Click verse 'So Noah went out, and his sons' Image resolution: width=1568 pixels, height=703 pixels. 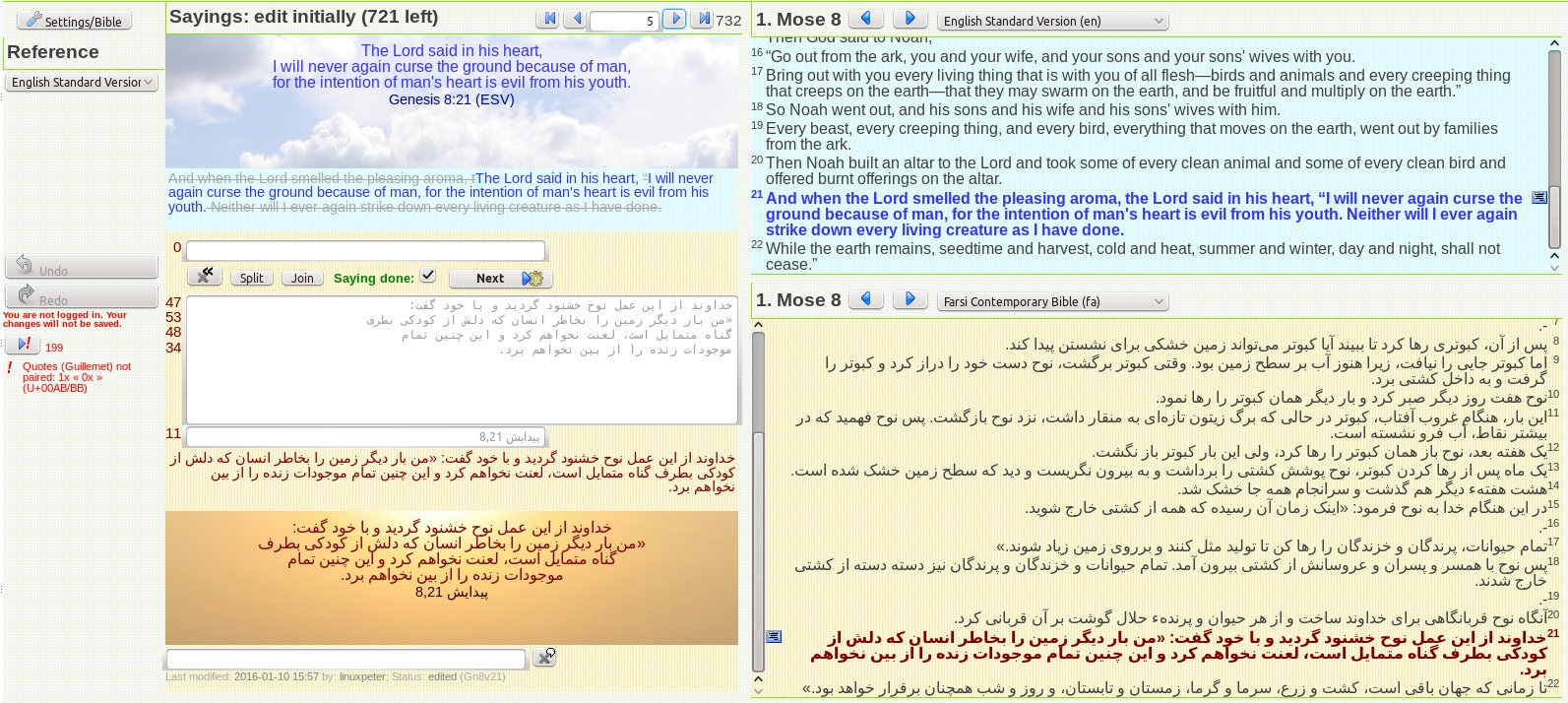click(x=1023, y=109)
